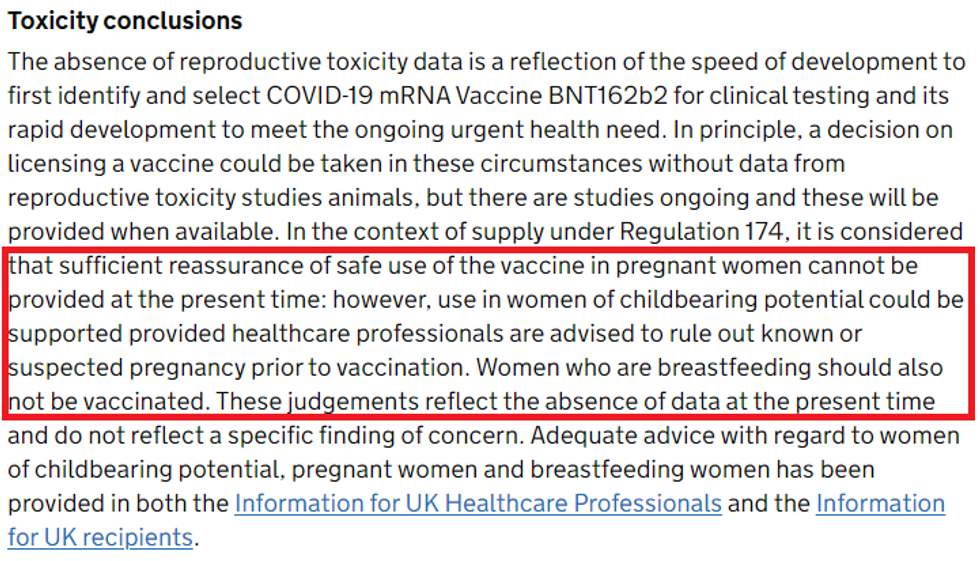Open the Information for UK recipients link
The image size is (980, 561).
pos(880,503)
